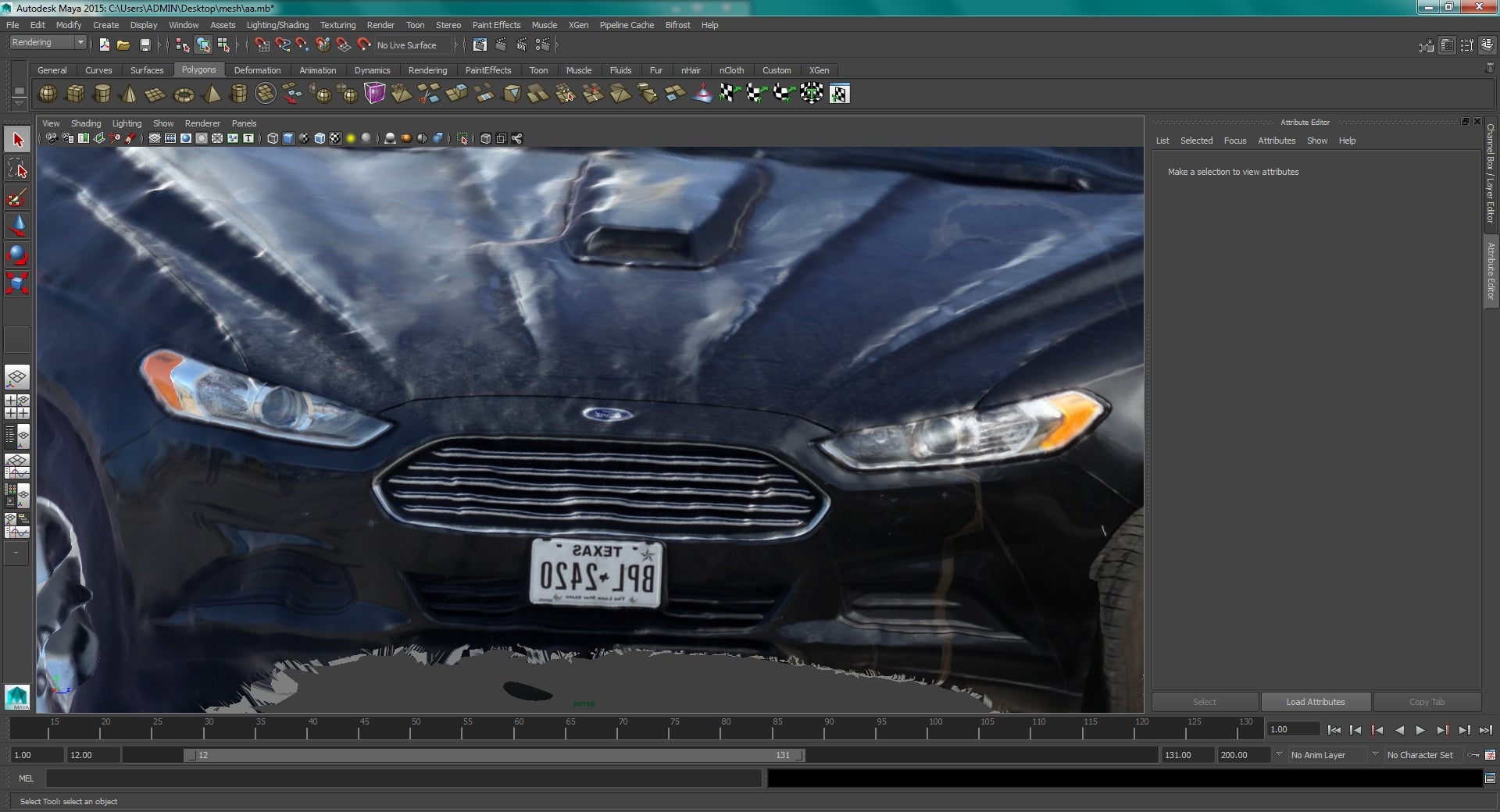Click frame 60 on the time slider
This screenshot has height=812, width=1500.
519,728
